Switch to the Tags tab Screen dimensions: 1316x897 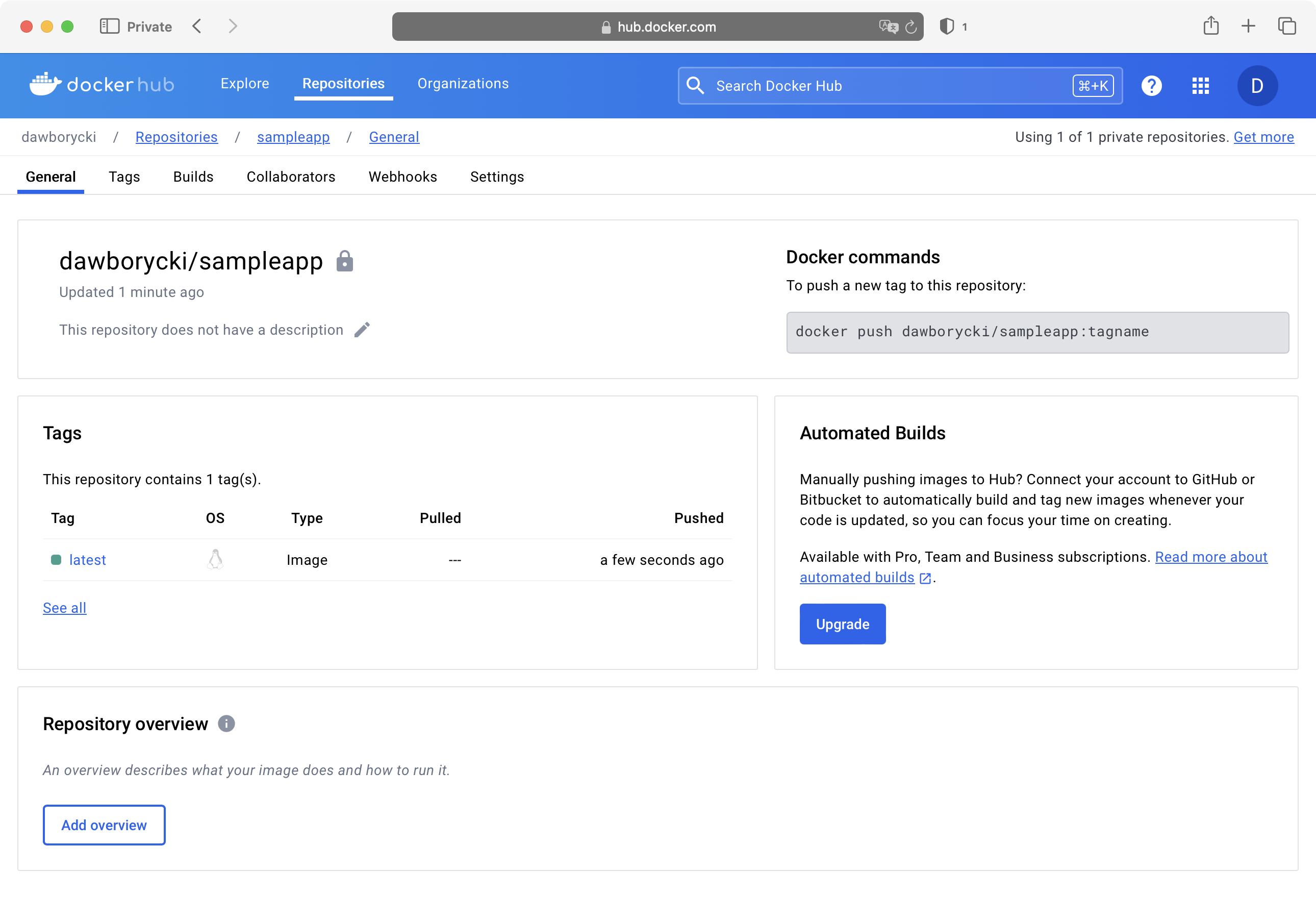click(124, 177)
